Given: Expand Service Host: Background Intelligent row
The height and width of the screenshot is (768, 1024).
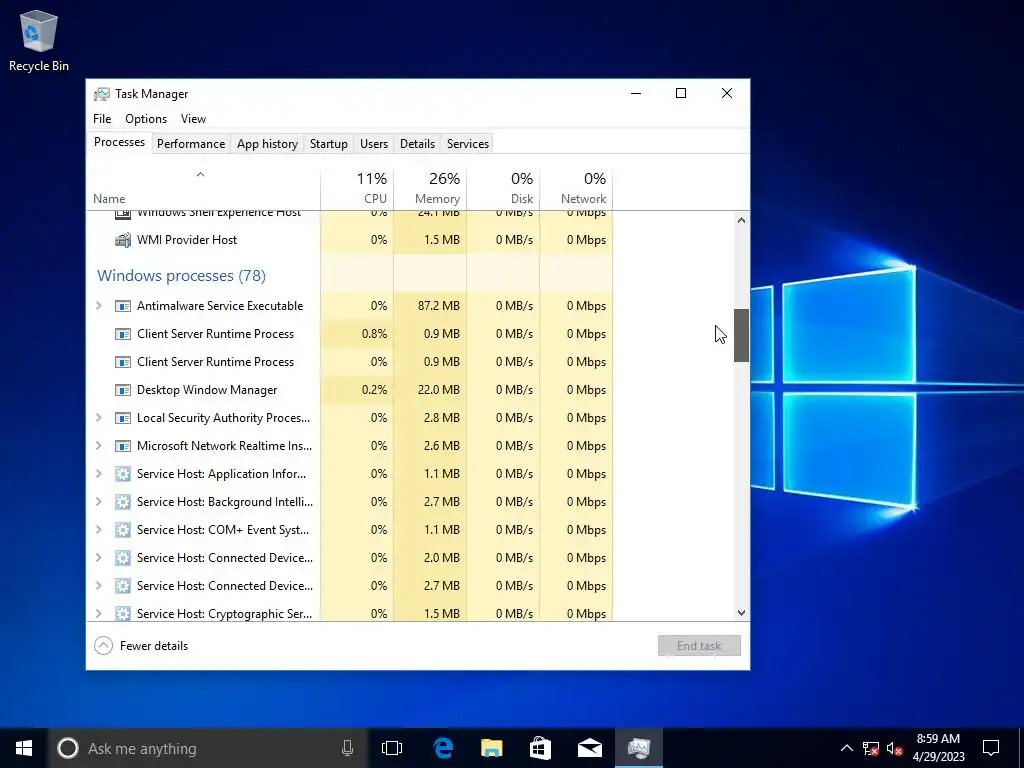Looking at the screenshot, I should [99, 502].
